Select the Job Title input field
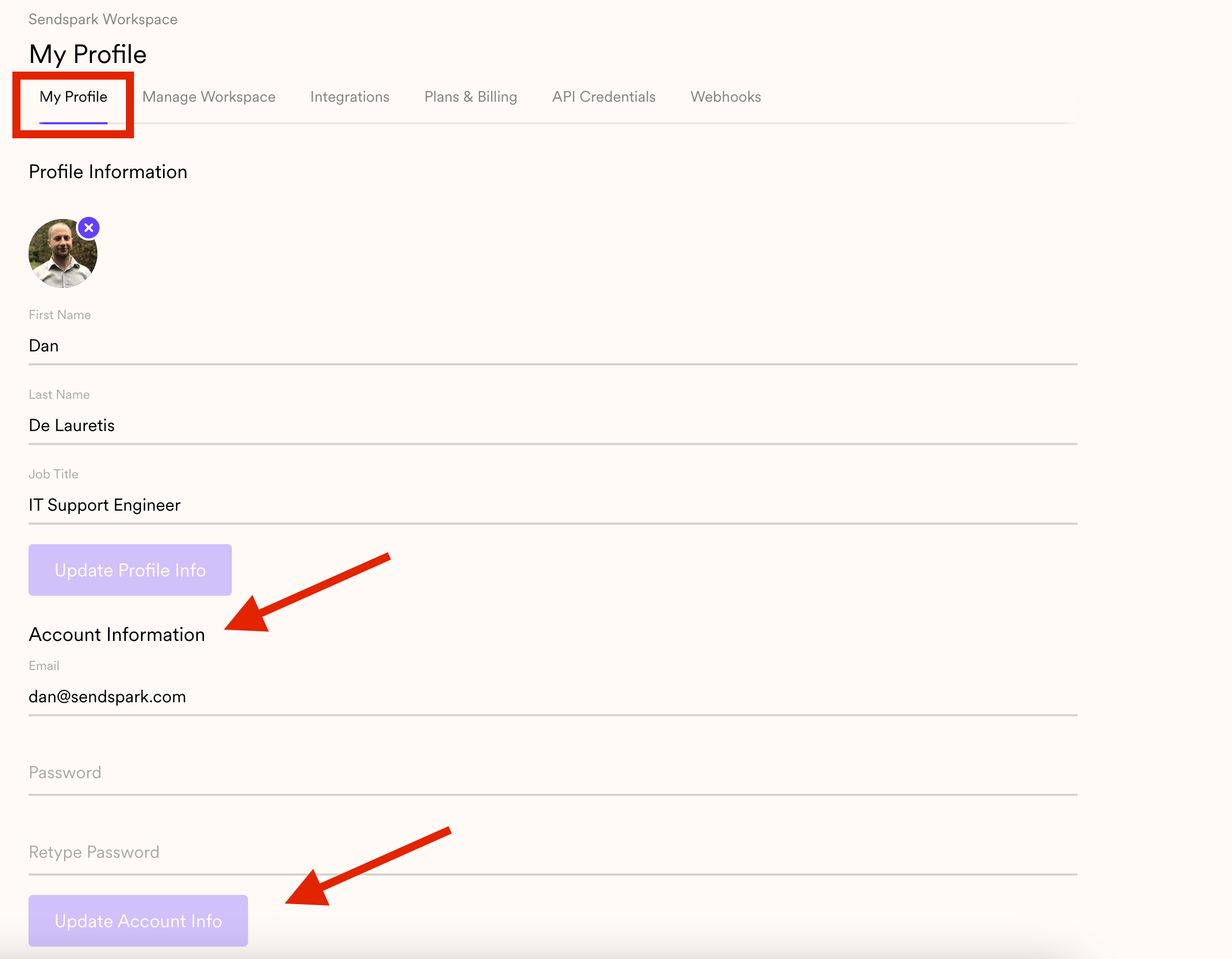This screenshot has width=1232, height=959. (553, 505)
